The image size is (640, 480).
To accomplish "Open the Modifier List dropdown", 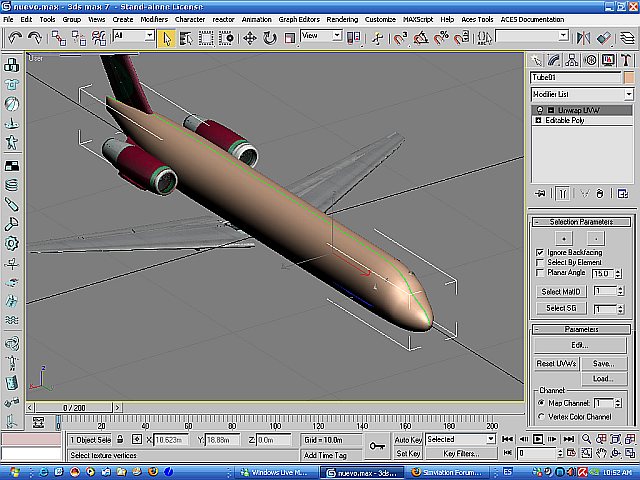I will [x=629, y=94].
